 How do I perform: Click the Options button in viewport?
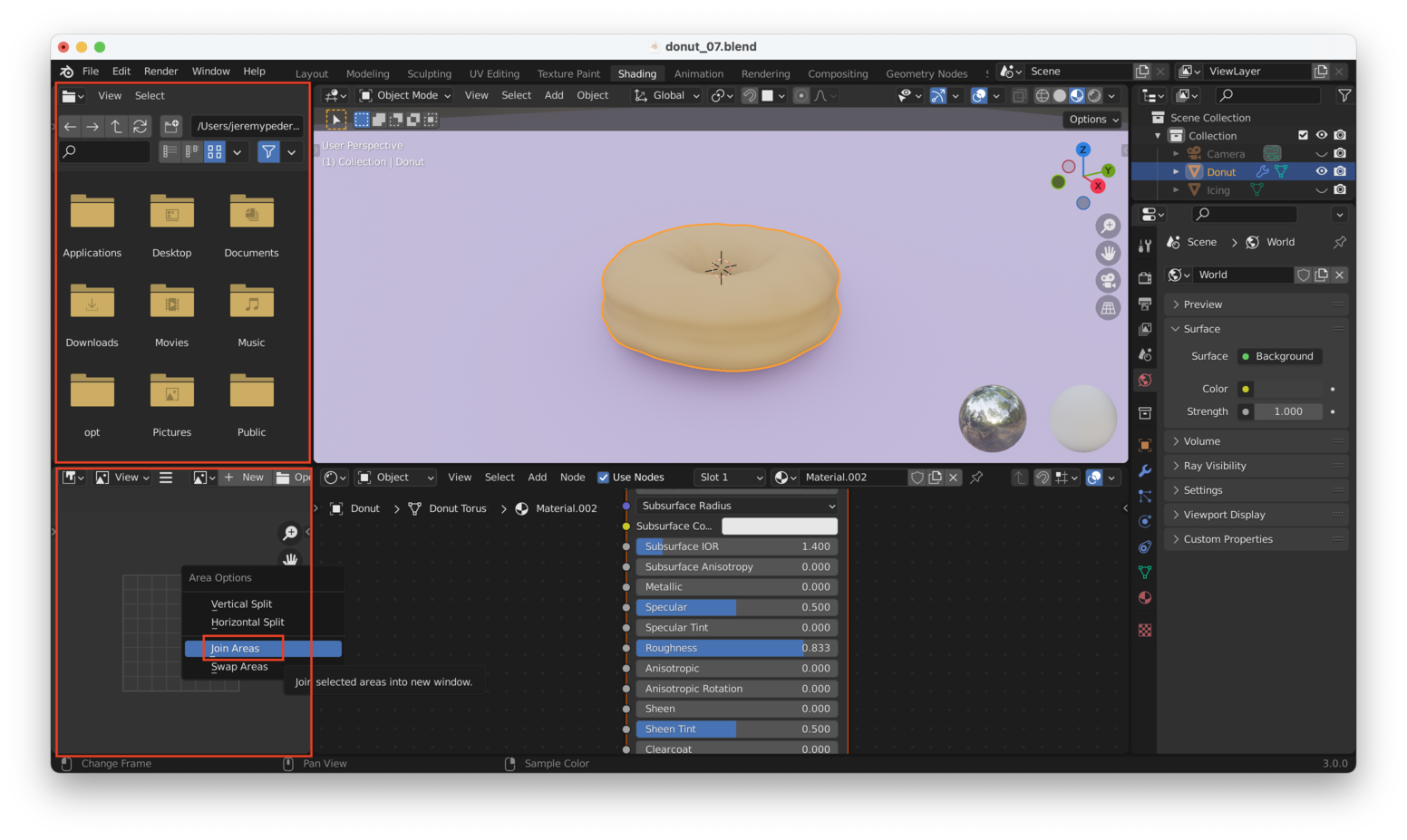coord(1092,120)
